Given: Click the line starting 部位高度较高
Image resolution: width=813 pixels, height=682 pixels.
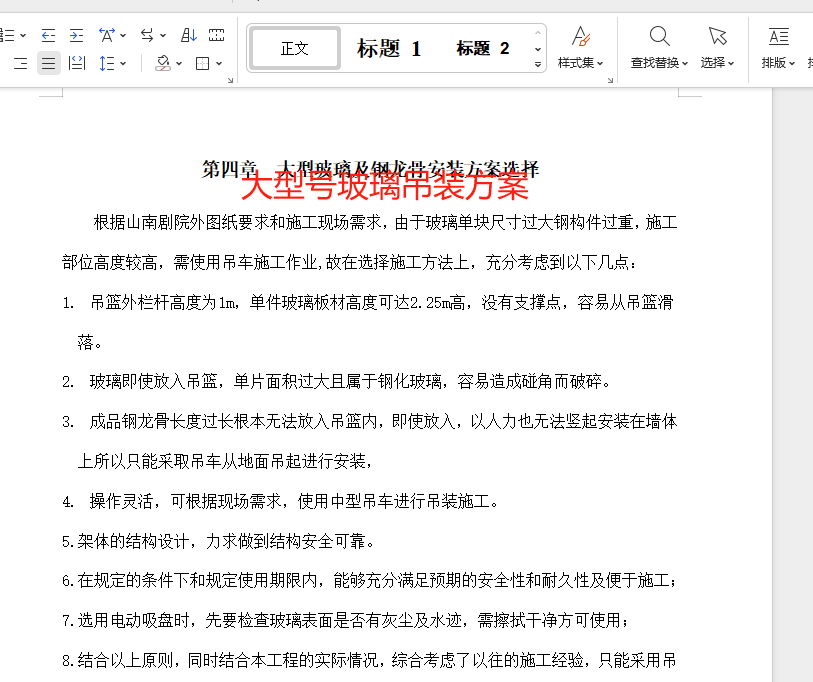Looking at the screenshot, I should pyautogui.click(x=349, y=262).
